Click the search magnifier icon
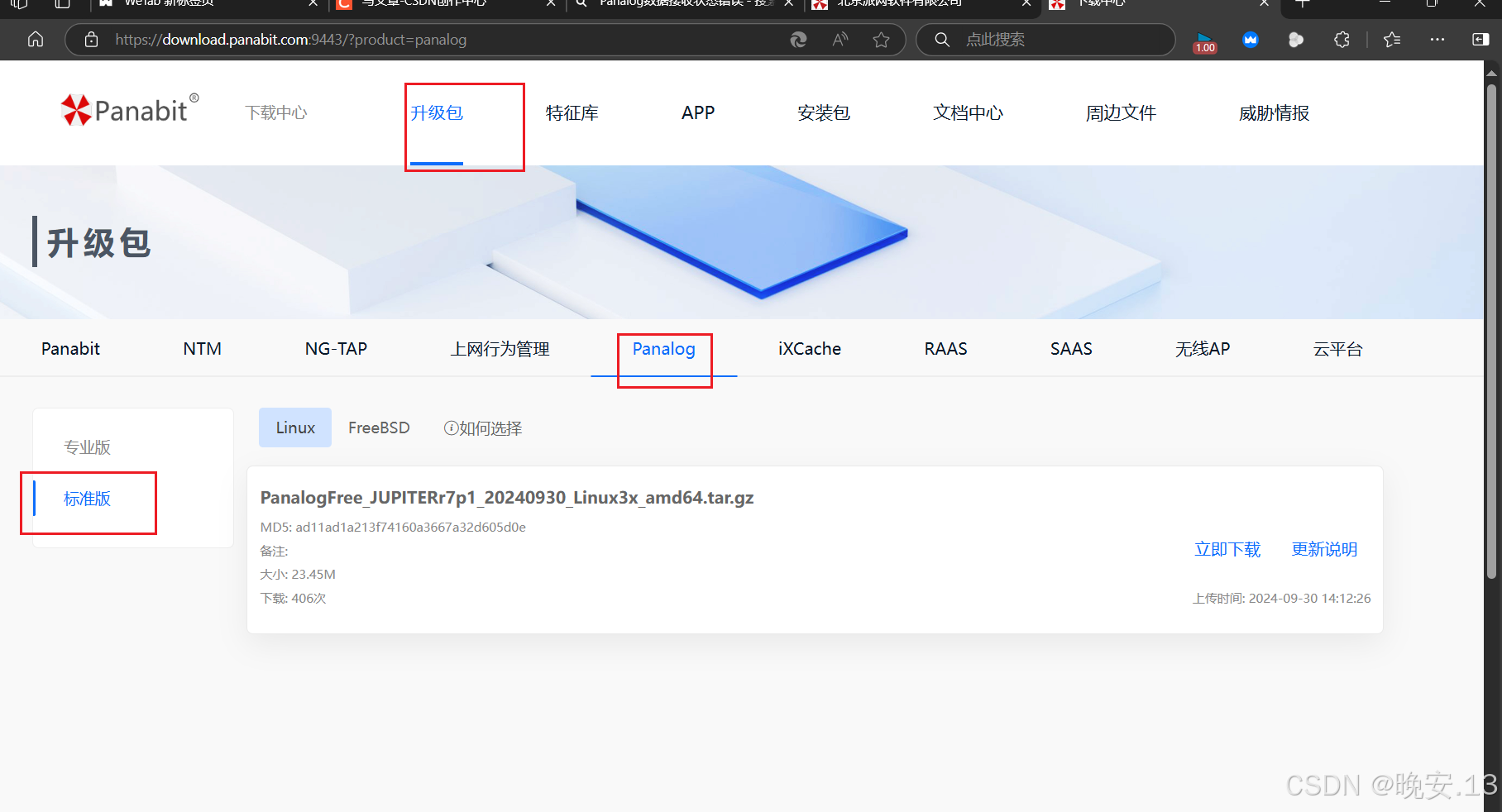1502x812 pixels. (x=942, y=39)
